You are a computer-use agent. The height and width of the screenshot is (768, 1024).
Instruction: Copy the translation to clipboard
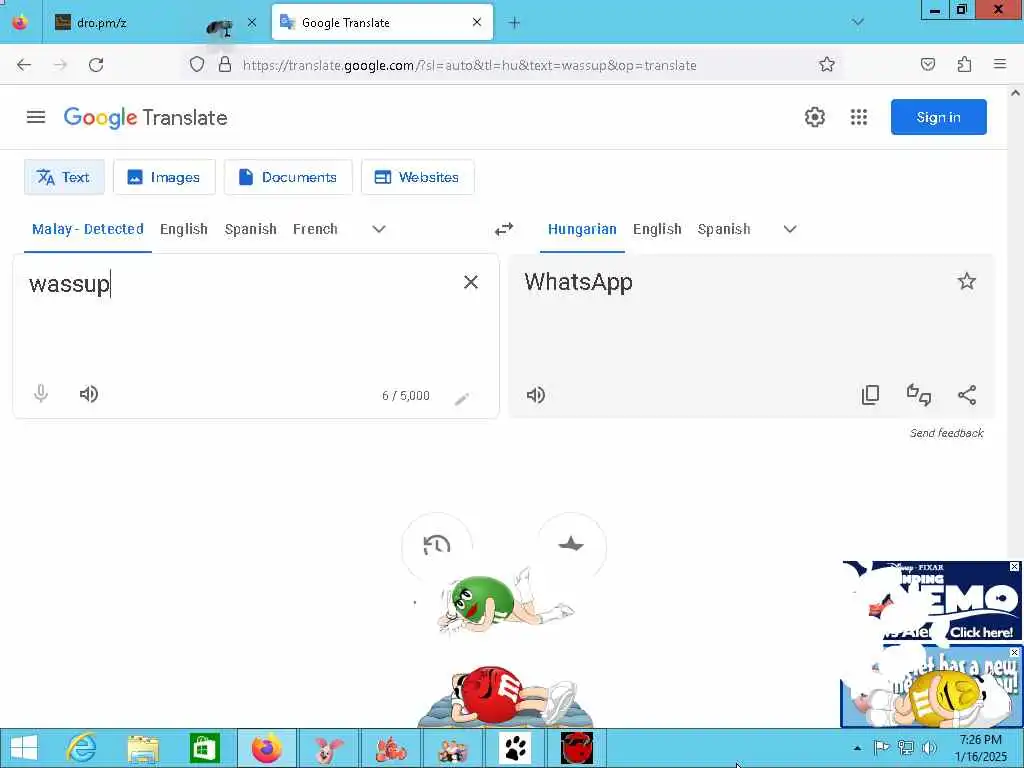pos(871,395)
